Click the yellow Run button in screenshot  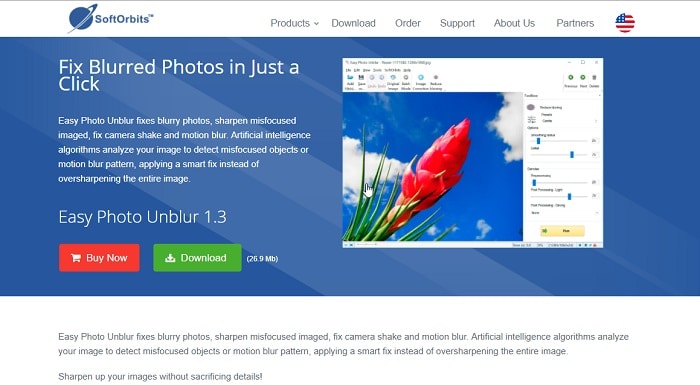pyautogui.click(x=562, y=231)
